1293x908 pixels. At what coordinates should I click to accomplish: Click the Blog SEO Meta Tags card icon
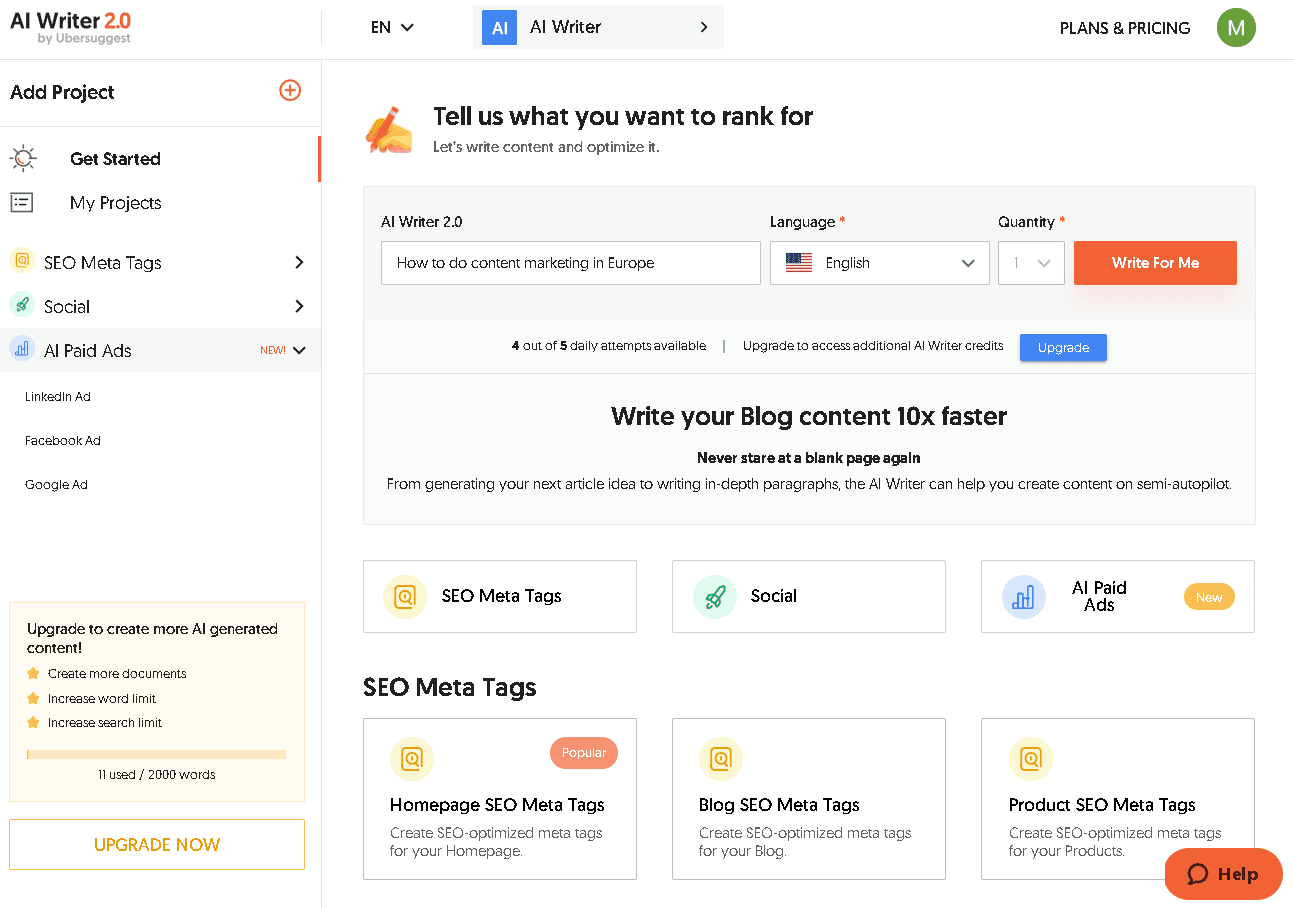click(x=721, y=759)
